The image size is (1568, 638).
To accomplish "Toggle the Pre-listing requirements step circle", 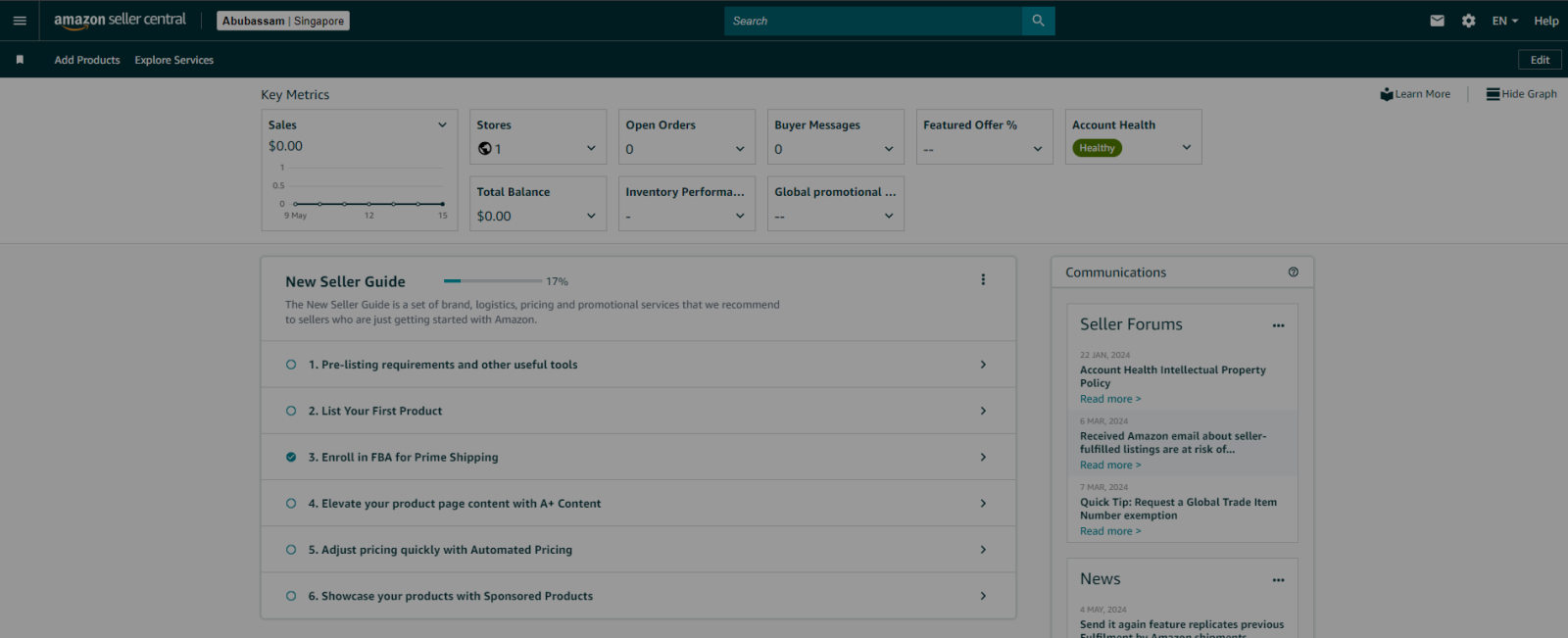I will [291, 365].
